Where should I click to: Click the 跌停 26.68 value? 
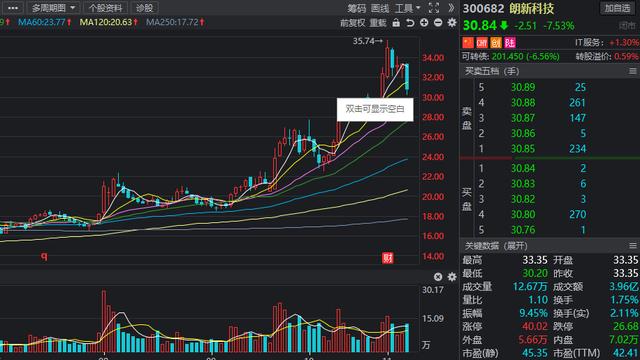click(x=626, y=327)
